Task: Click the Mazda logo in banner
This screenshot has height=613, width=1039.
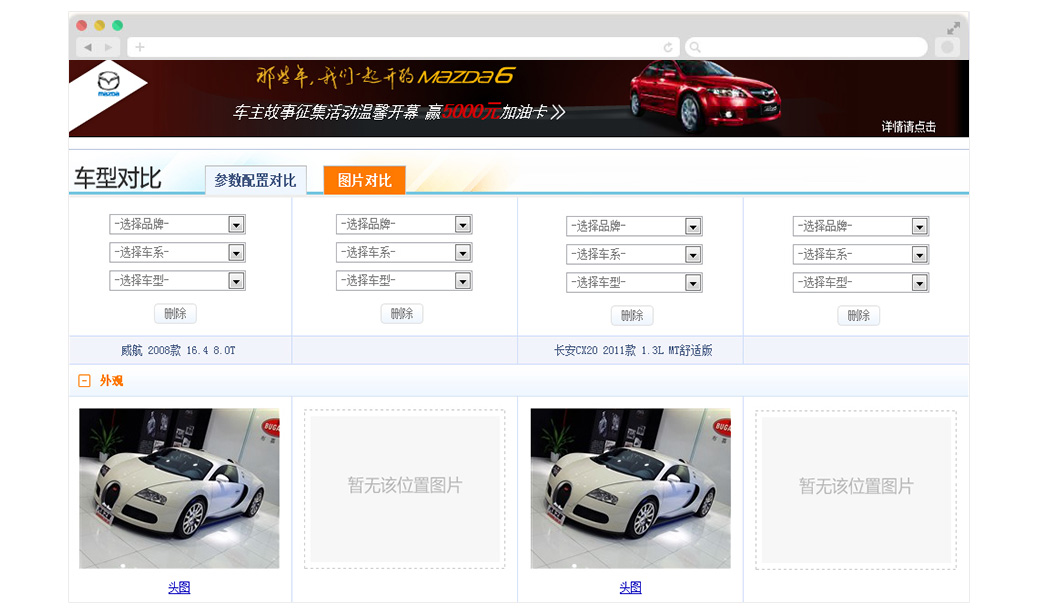Action: click(x=109, y=84)
